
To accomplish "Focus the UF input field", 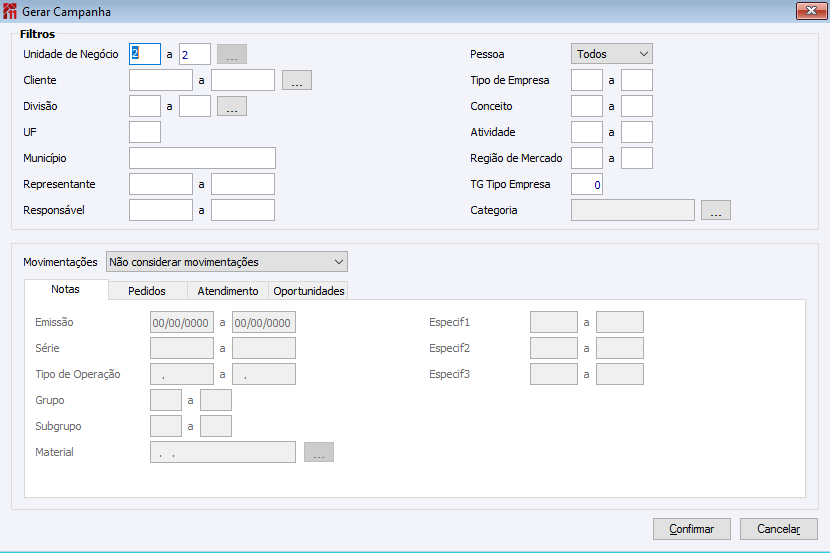I will (145, 132).
